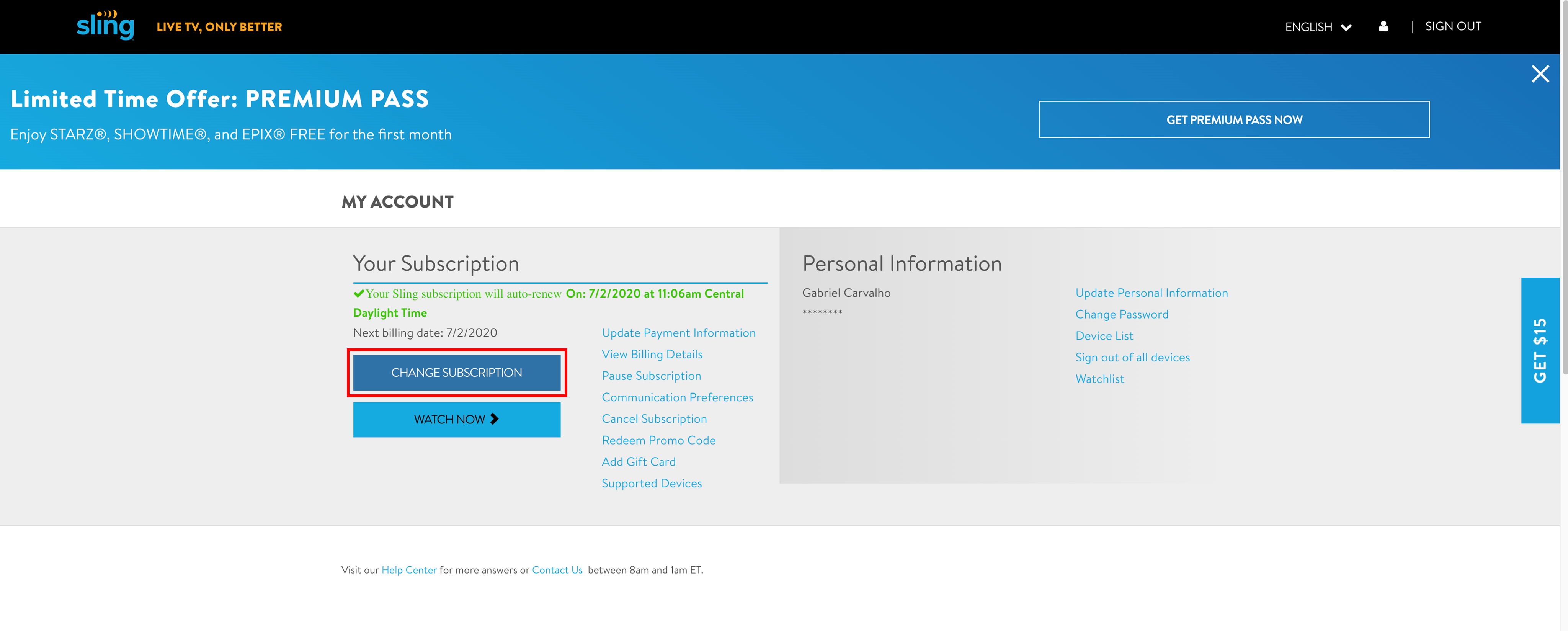The image size is (1568, 631).
Task: Open the user profile icon
Action: 1383,26
